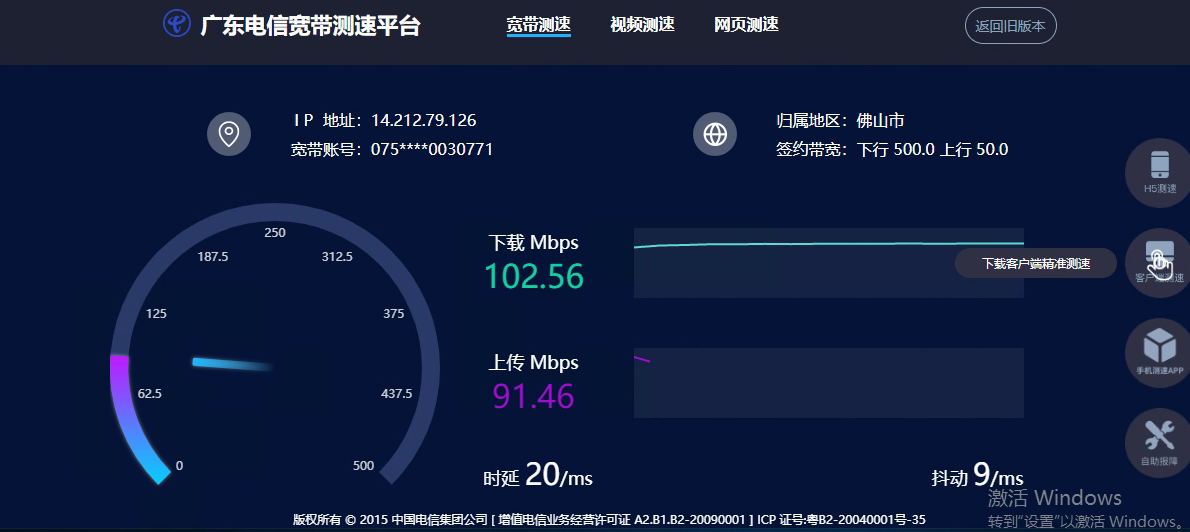Click the speedometer gauge needle

233,364
